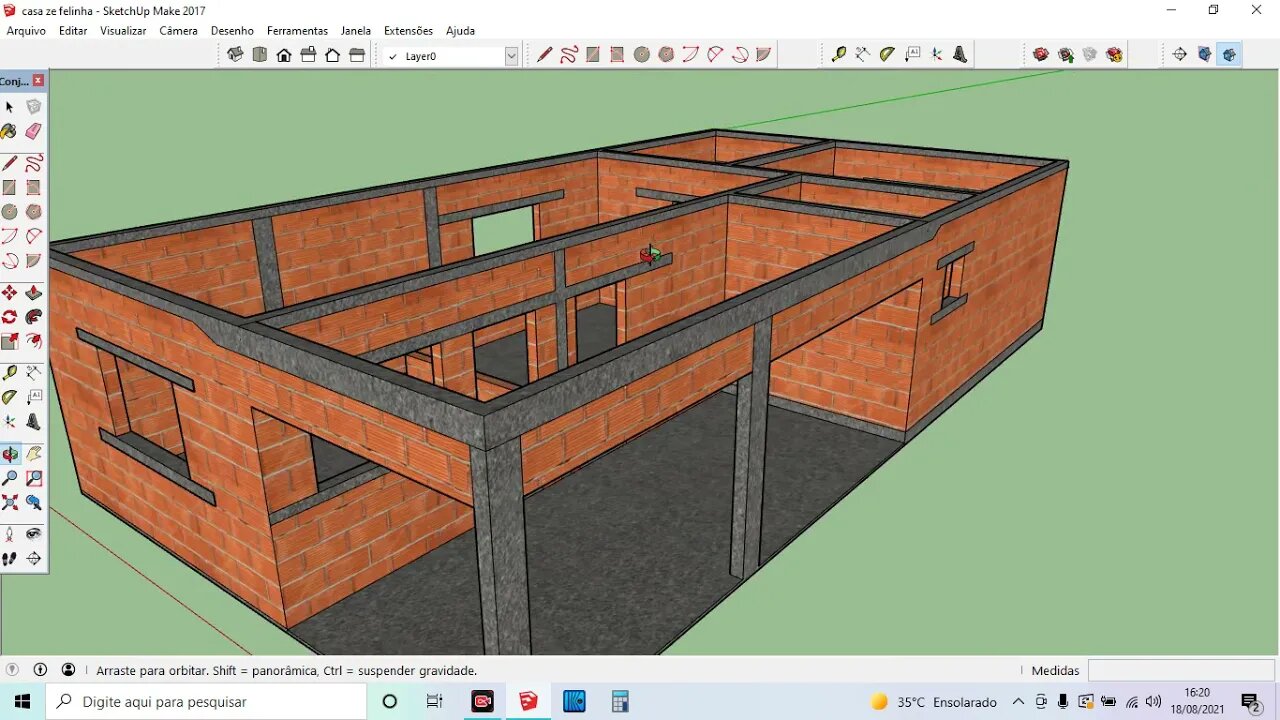Pick the Rectangle tool in left palette
This screenshot has width=1280, height=720.
[x=10, y=187]
